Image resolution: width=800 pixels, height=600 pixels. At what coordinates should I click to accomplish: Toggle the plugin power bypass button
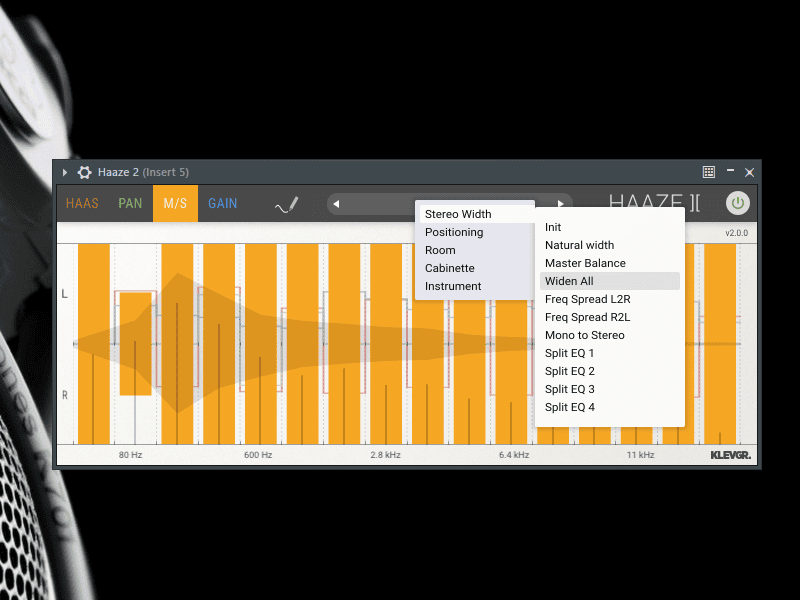[x=737, y=203]
